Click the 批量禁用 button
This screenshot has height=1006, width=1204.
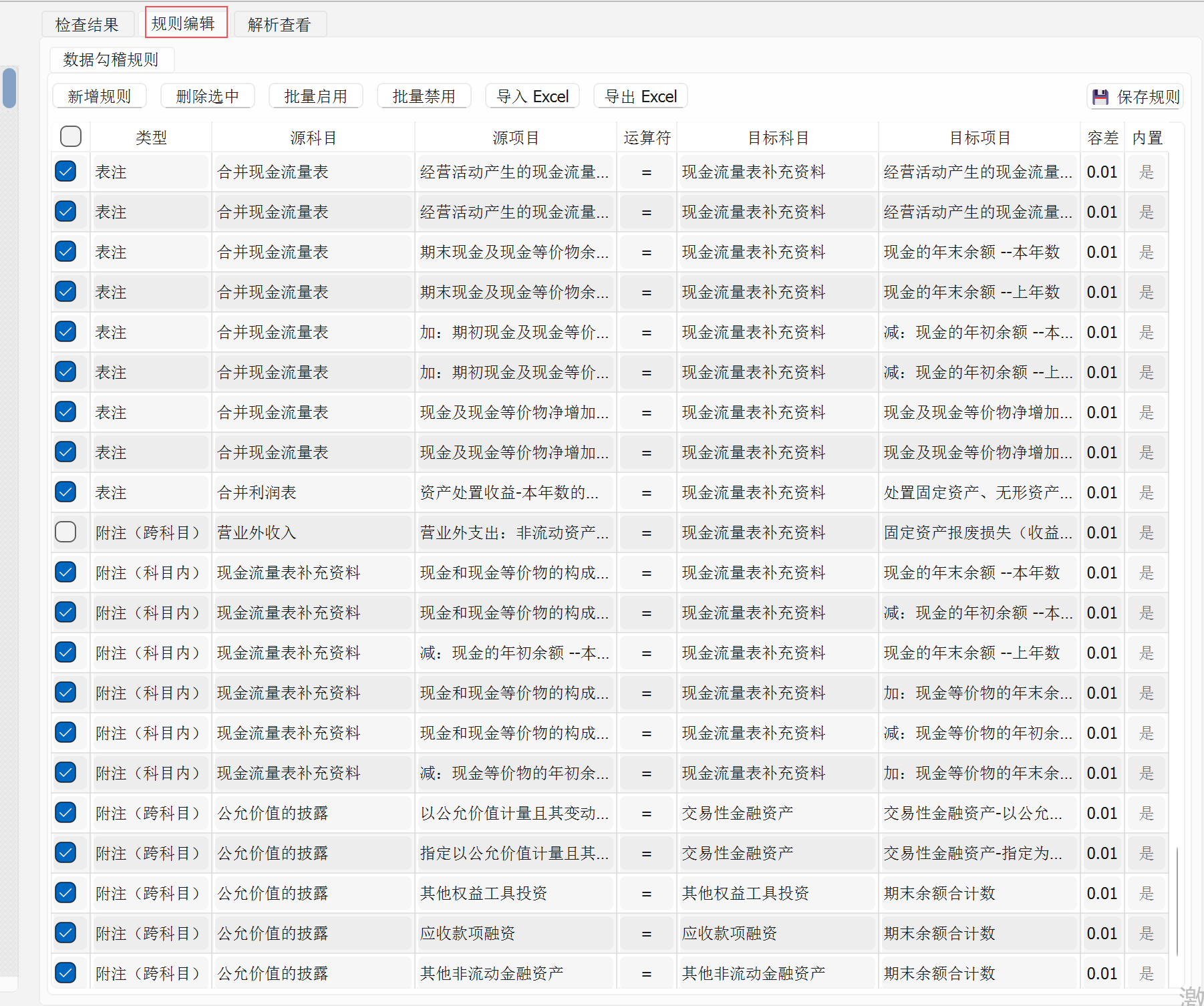pyautogui.click(x=424, y=96)
